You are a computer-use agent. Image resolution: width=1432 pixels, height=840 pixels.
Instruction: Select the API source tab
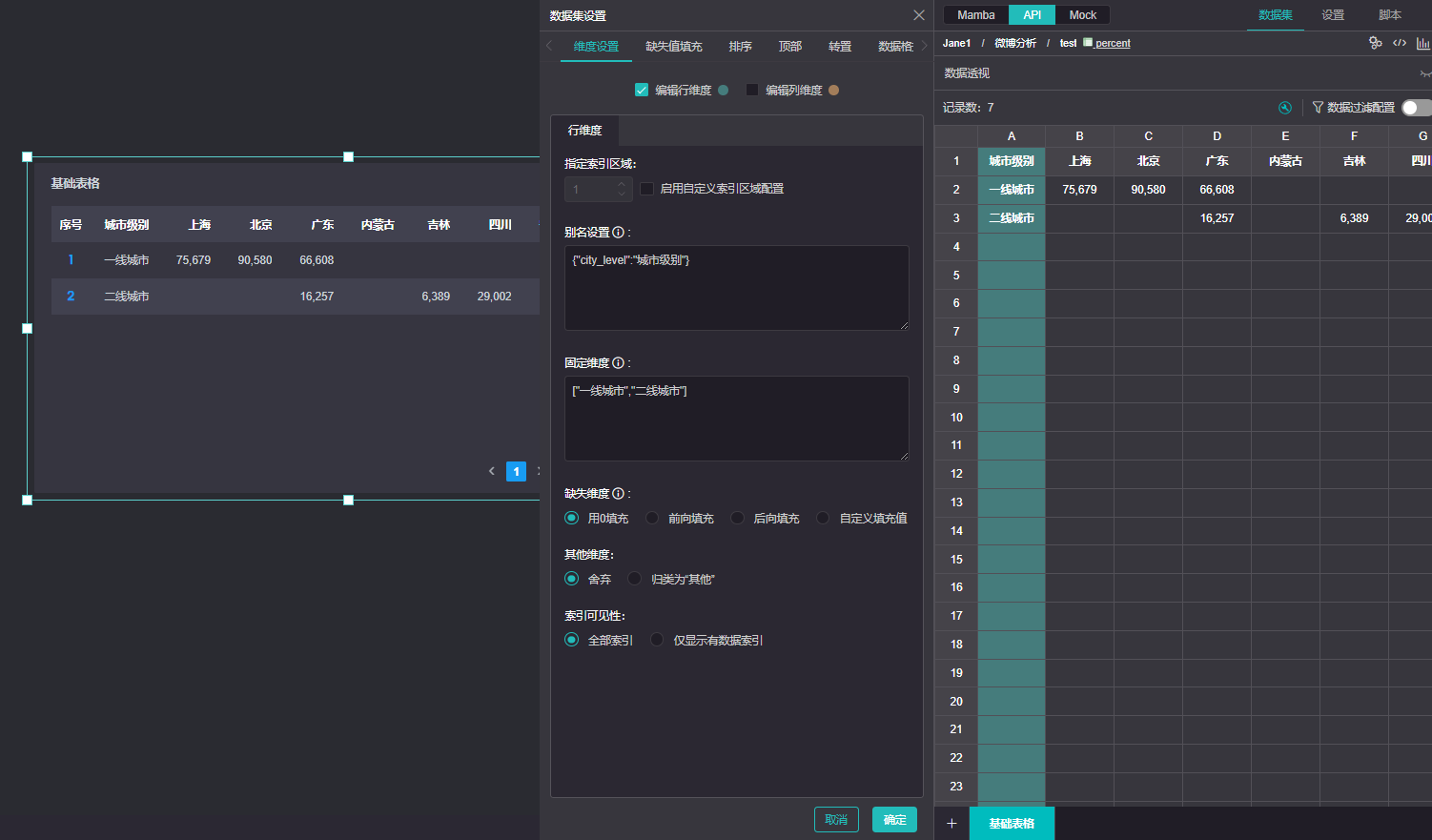pyautogui.click(x=1033, y=15)
